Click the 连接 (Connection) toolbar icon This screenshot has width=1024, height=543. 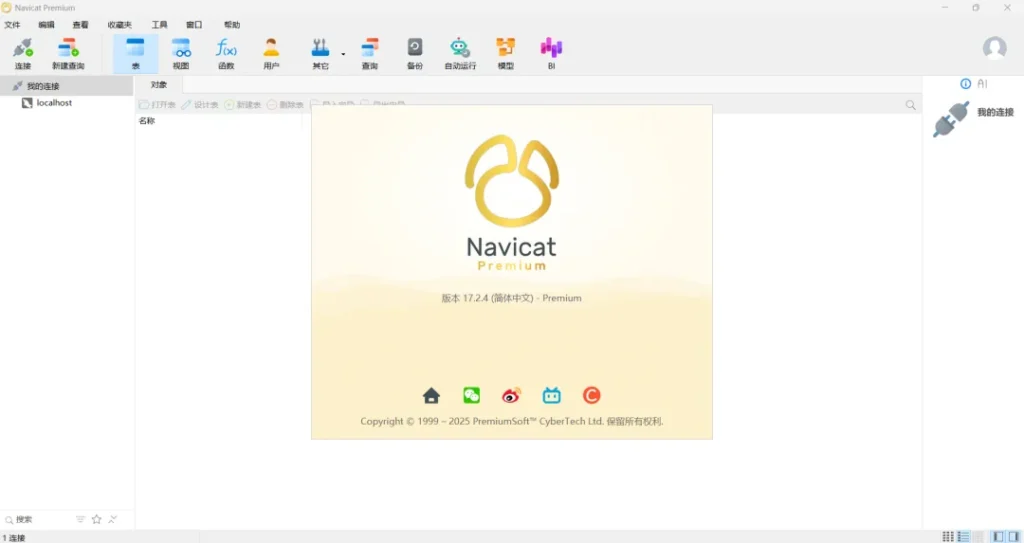[23, 54]
